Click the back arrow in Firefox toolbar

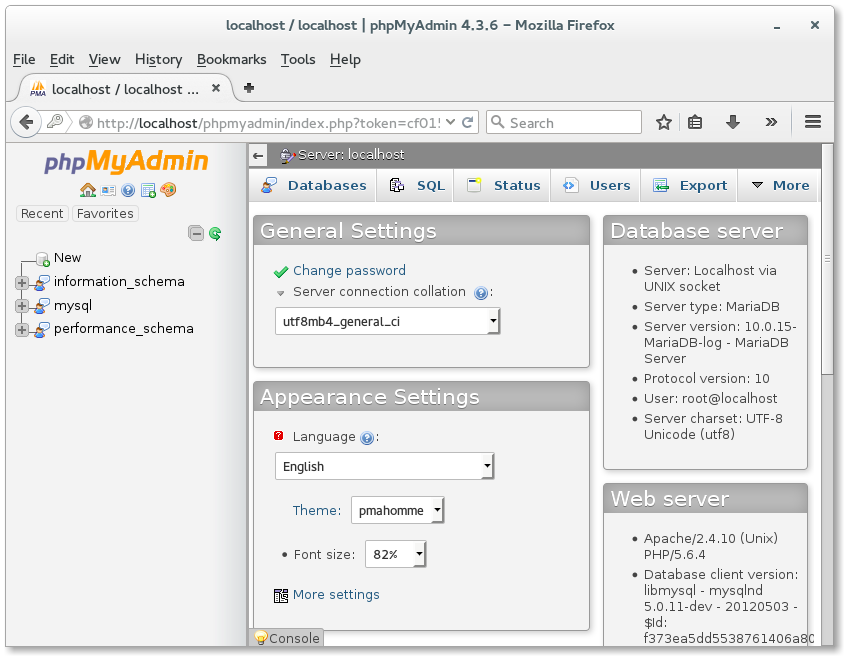[x=26, y=123]
